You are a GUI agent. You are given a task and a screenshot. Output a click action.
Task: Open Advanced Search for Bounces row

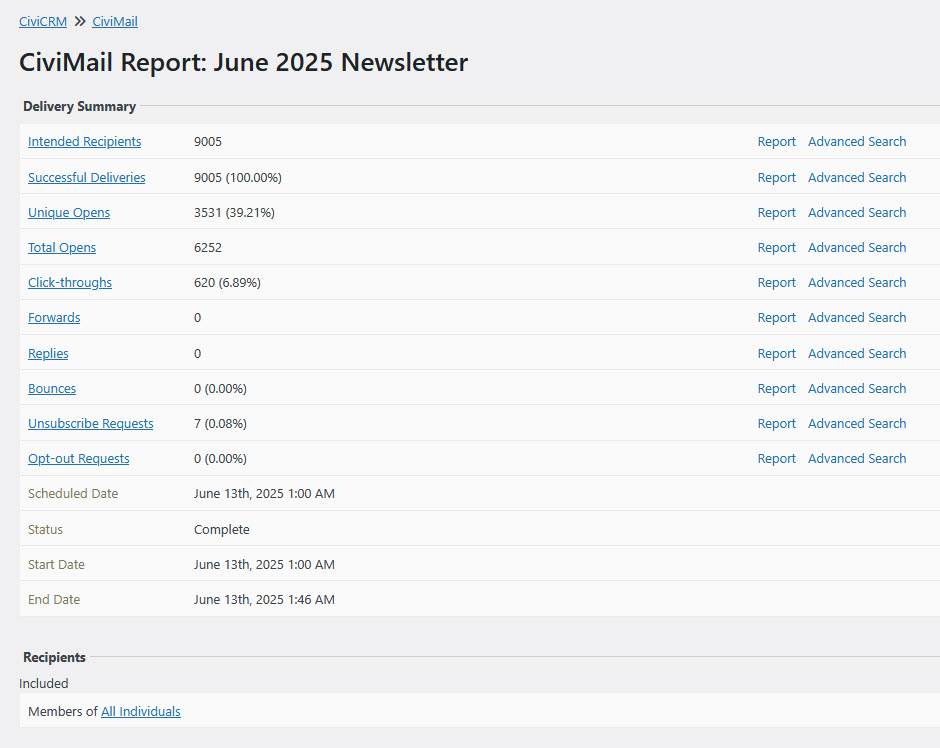857,389
